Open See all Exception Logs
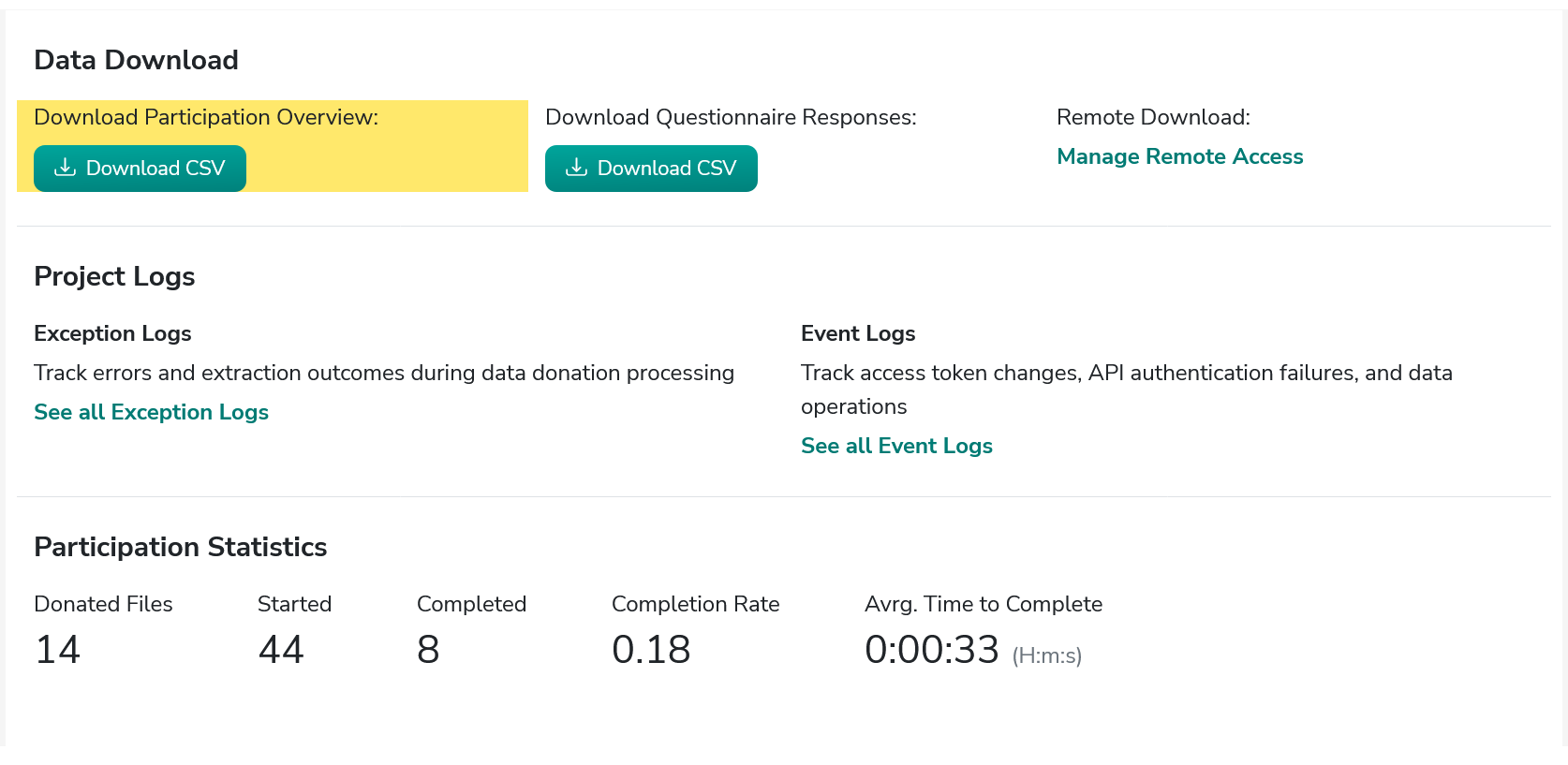 (x=151, y=412)
